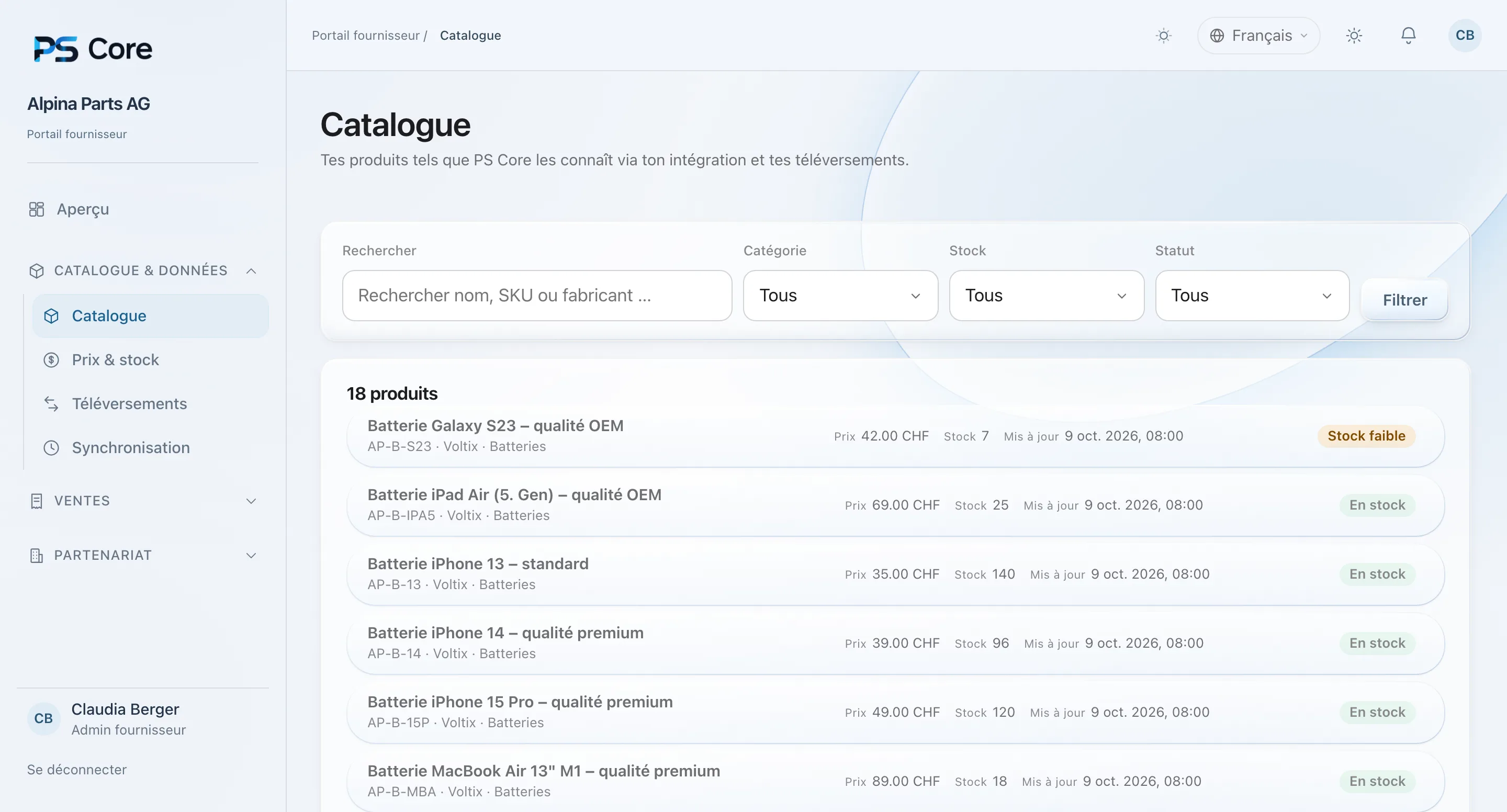Focus the Rechercher nom, SKU ou fabricant field
Image resolution: width=1507 pixels, height=812 pixels.
point(536,296)
